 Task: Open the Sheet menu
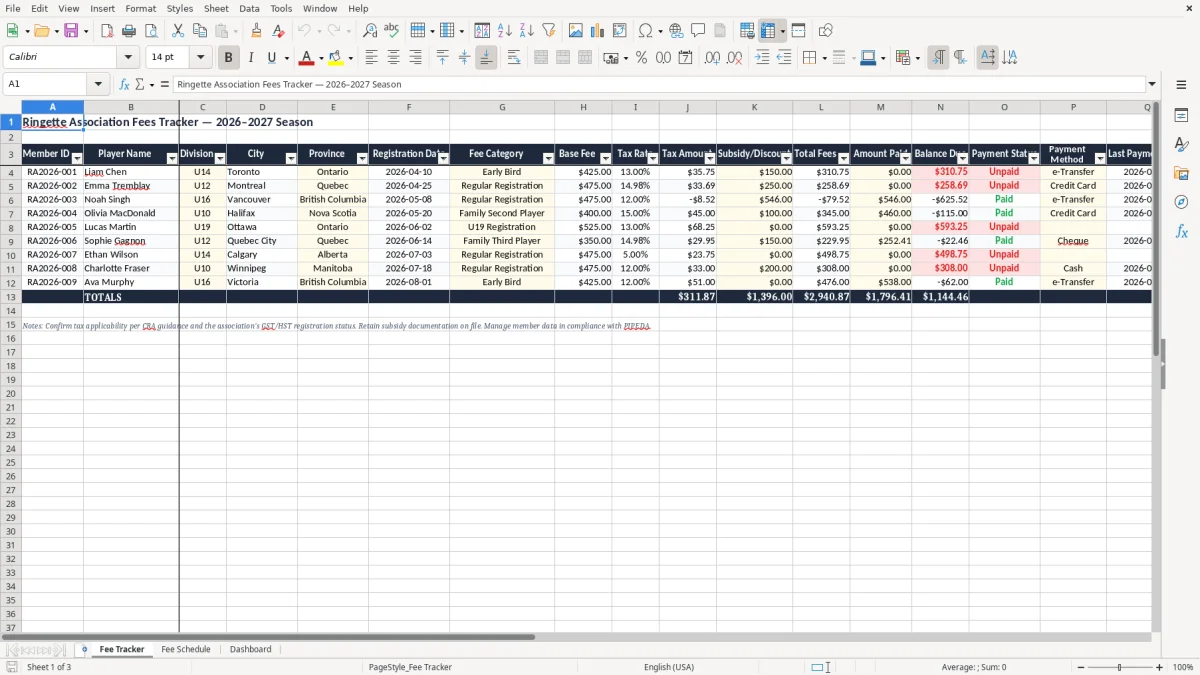pyautogui.click(x=216, y=8)
